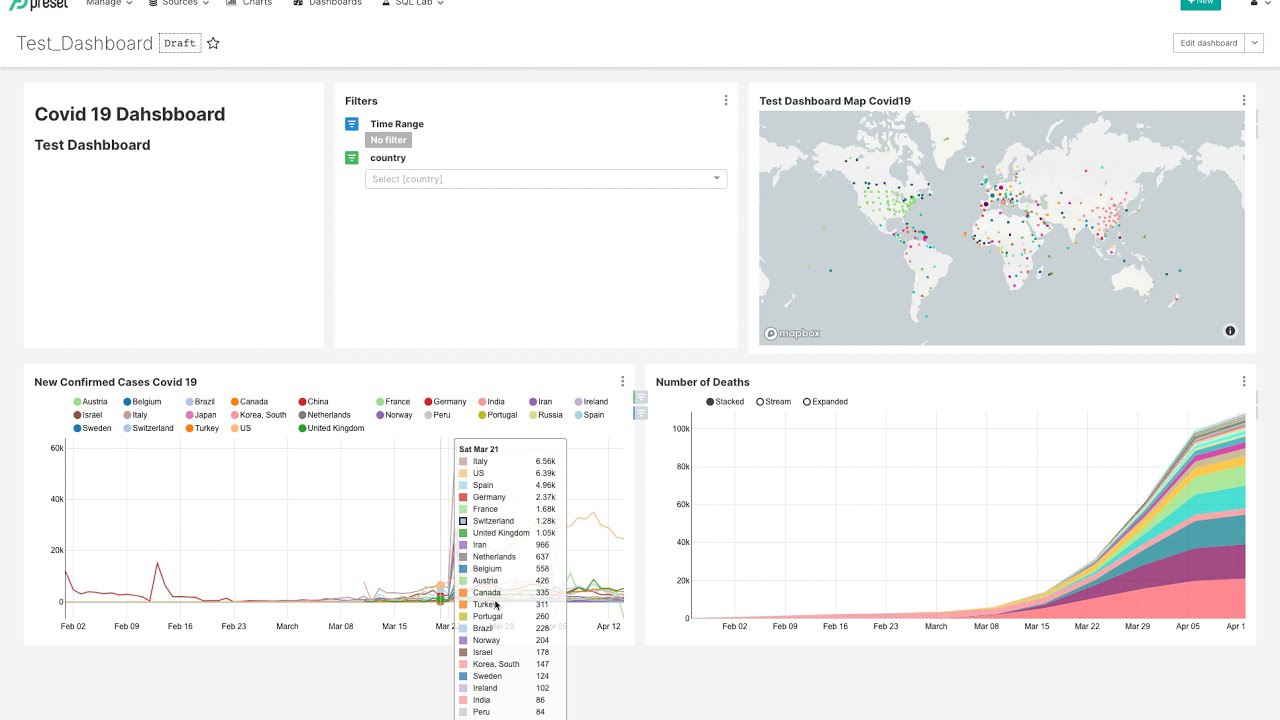Open the Manage menu
This screenshot has height=720, width=1280.
109,3
